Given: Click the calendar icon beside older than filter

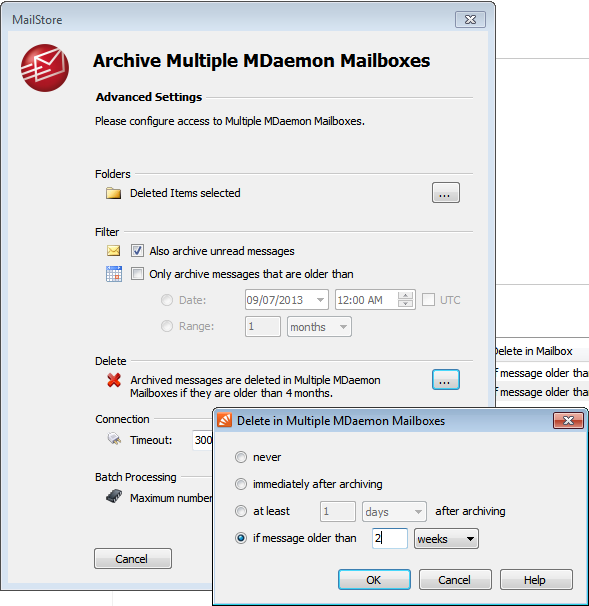Looking at the screenshot, I should [114, 274].
